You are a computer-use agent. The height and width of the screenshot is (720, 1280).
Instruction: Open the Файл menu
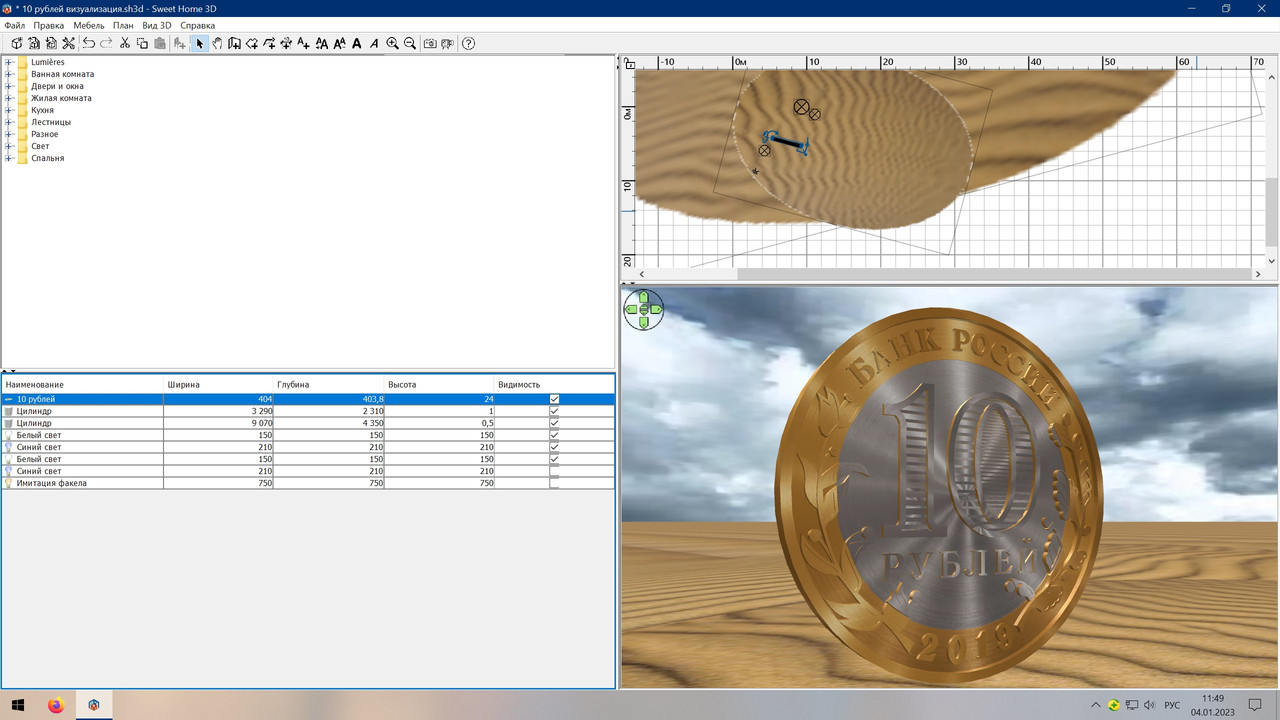click(x=14, y=25)
